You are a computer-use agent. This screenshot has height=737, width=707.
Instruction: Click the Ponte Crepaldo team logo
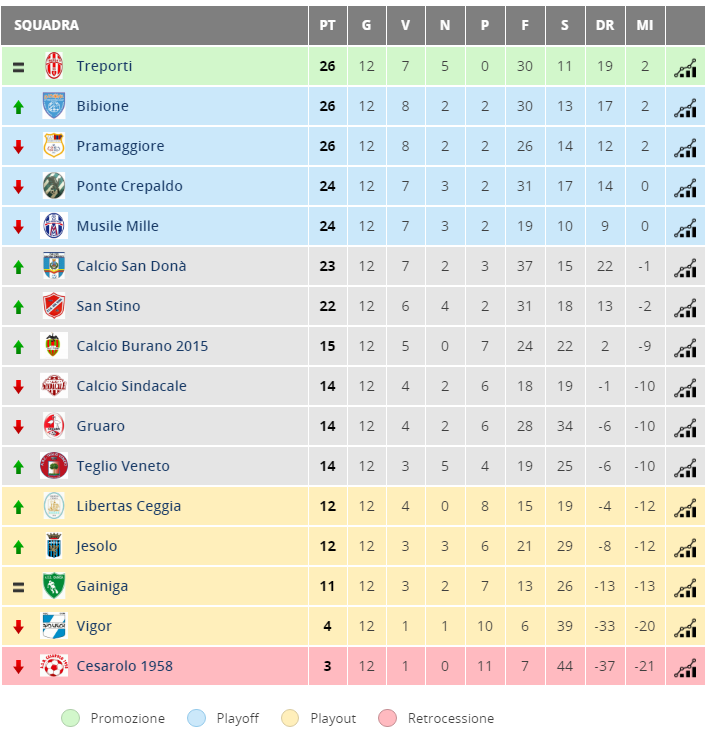[x=54, y=185]
